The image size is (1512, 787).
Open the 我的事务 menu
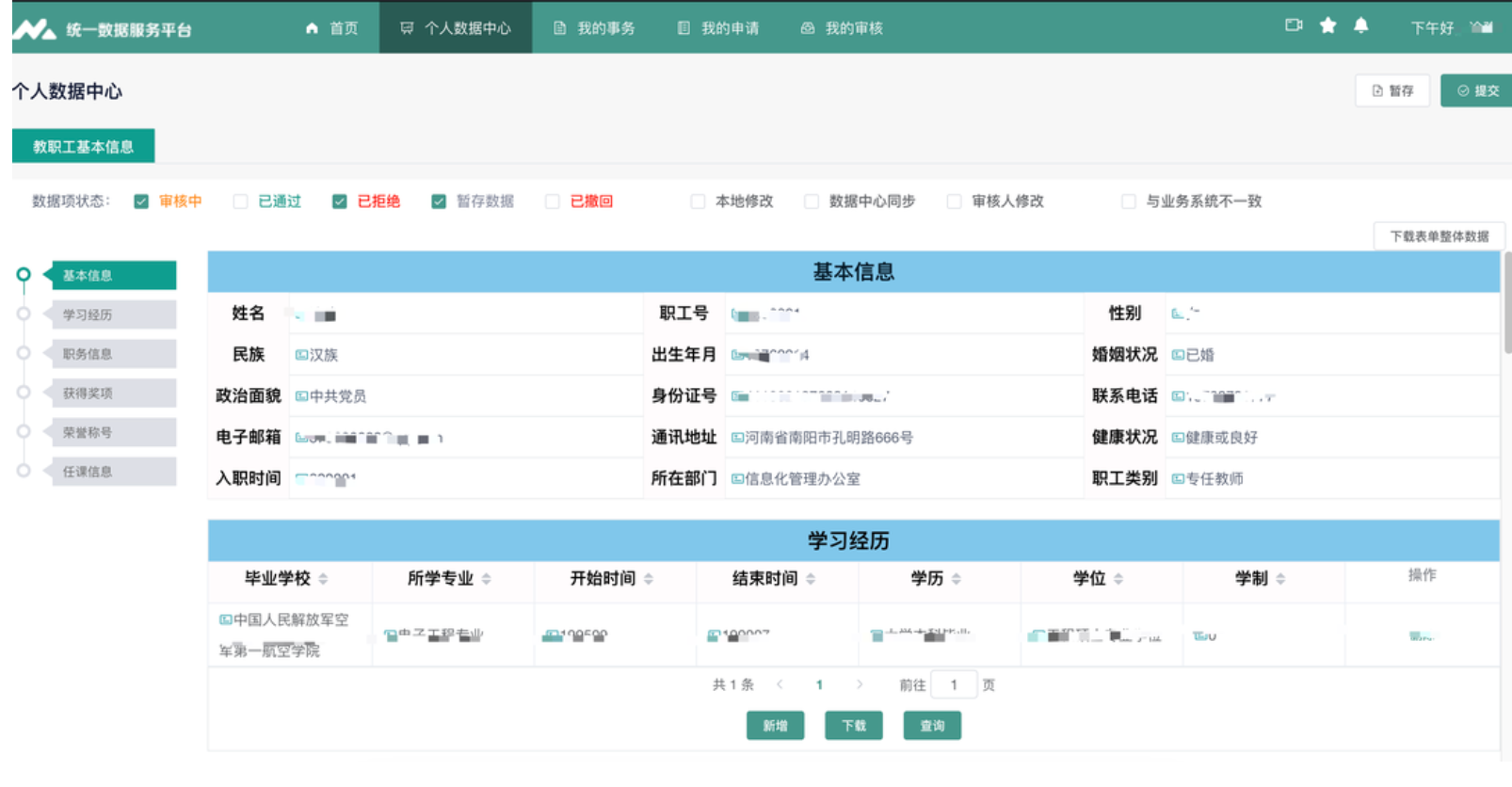coord(594,28)
